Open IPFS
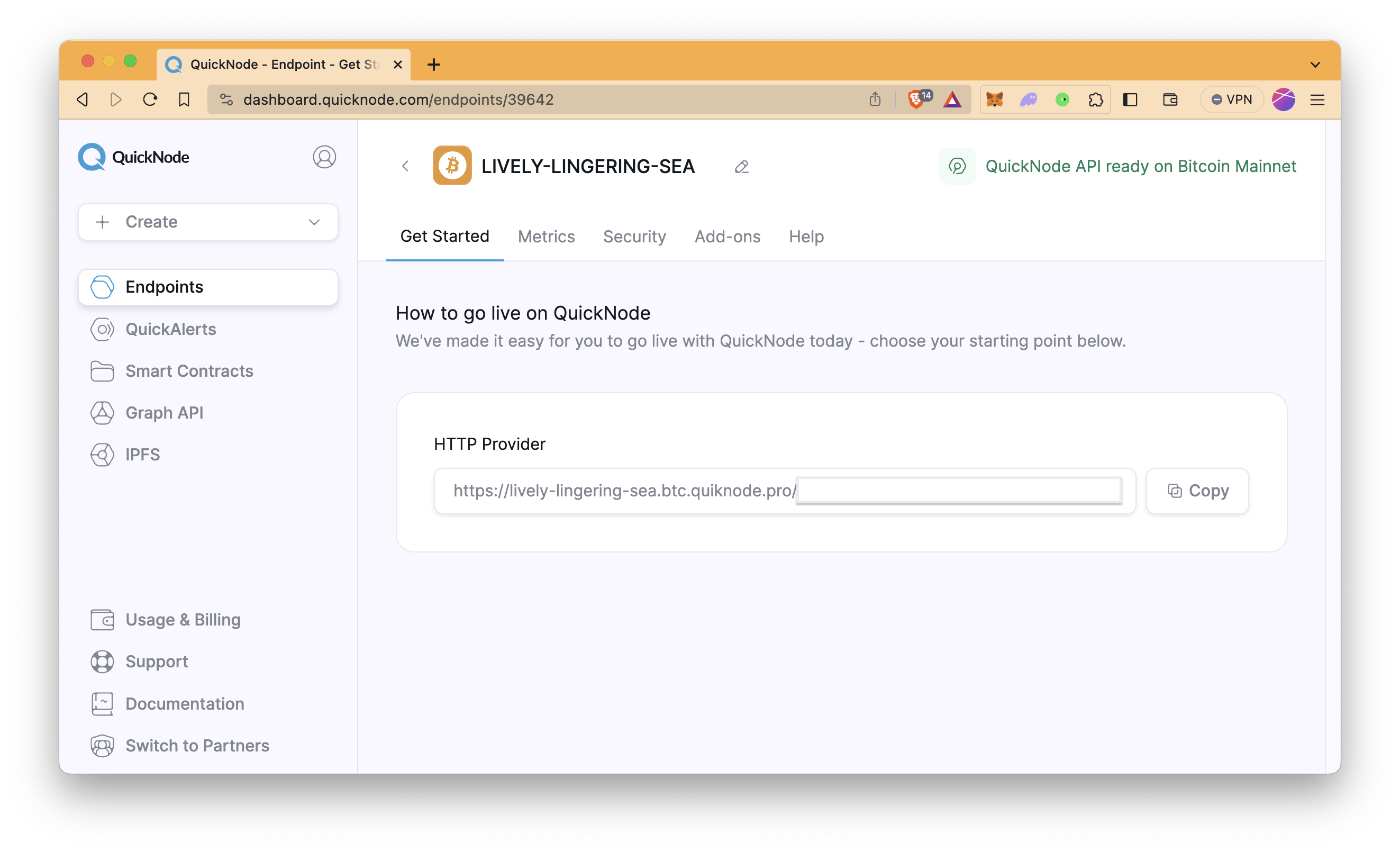Screen dimensions: 1400x852 tap(143, 455)
